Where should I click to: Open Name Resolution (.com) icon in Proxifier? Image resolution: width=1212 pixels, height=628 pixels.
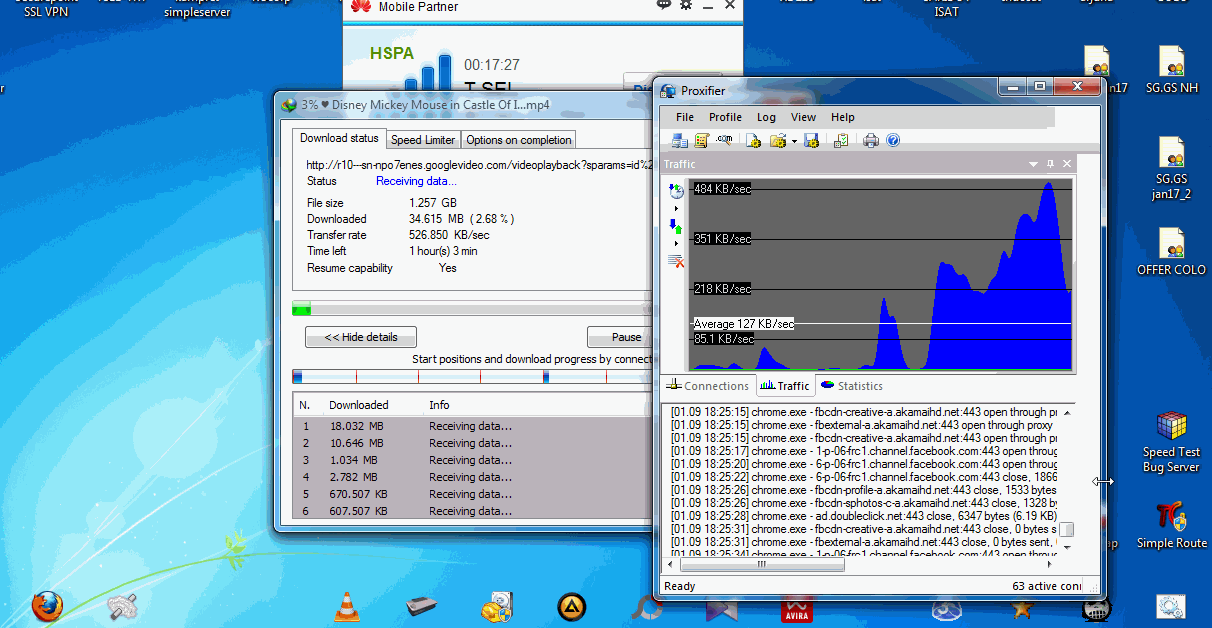coord(725,140)
